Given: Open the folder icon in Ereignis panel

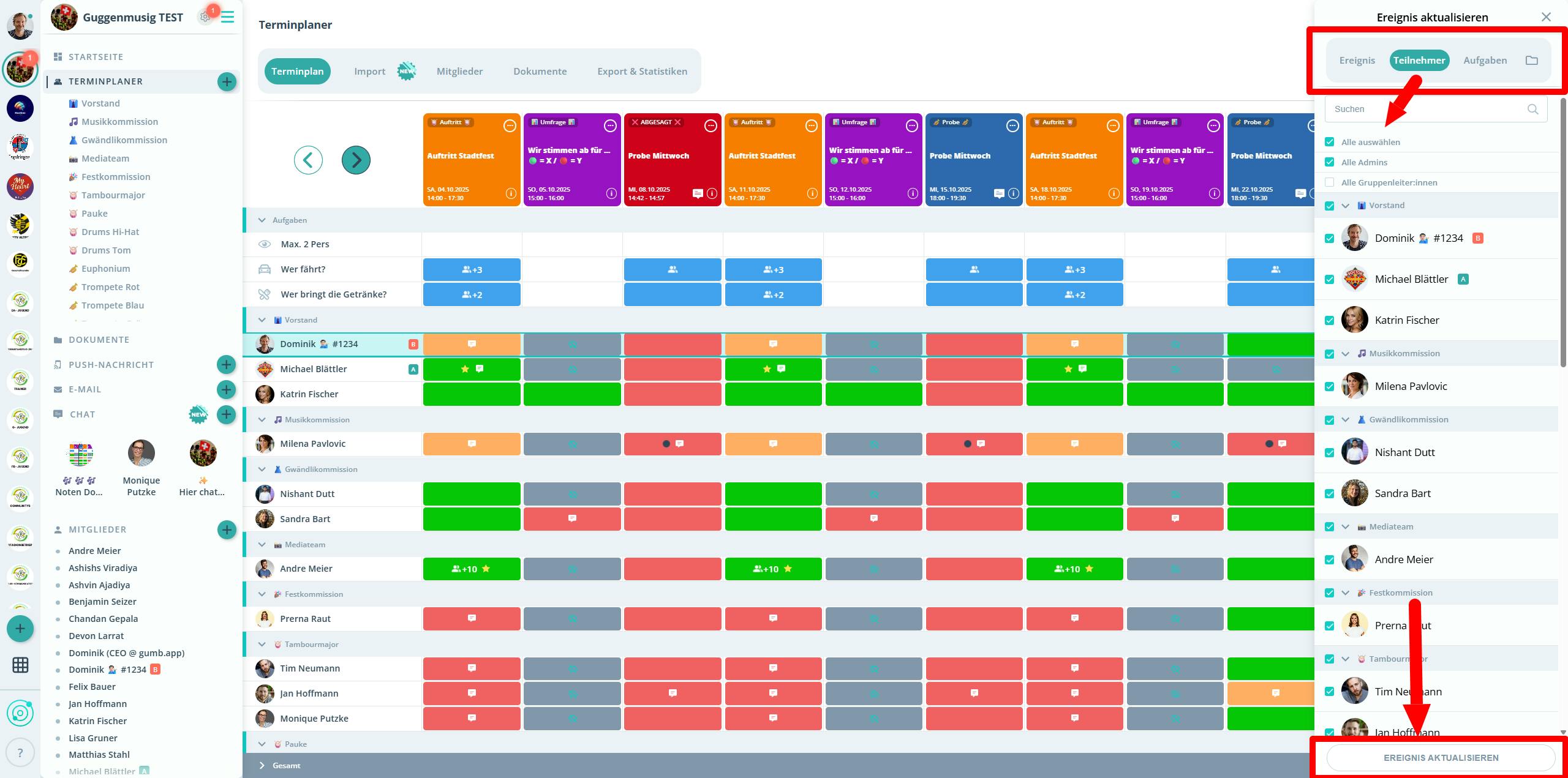Looking at the screenshot, I should point(1531,60).
